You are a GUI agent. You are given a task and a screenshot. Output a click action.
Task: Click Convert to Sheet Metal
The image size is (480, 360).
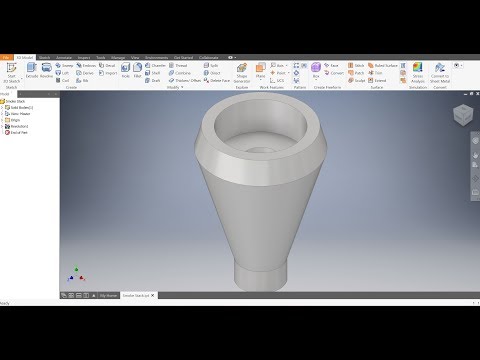(440, 73)
